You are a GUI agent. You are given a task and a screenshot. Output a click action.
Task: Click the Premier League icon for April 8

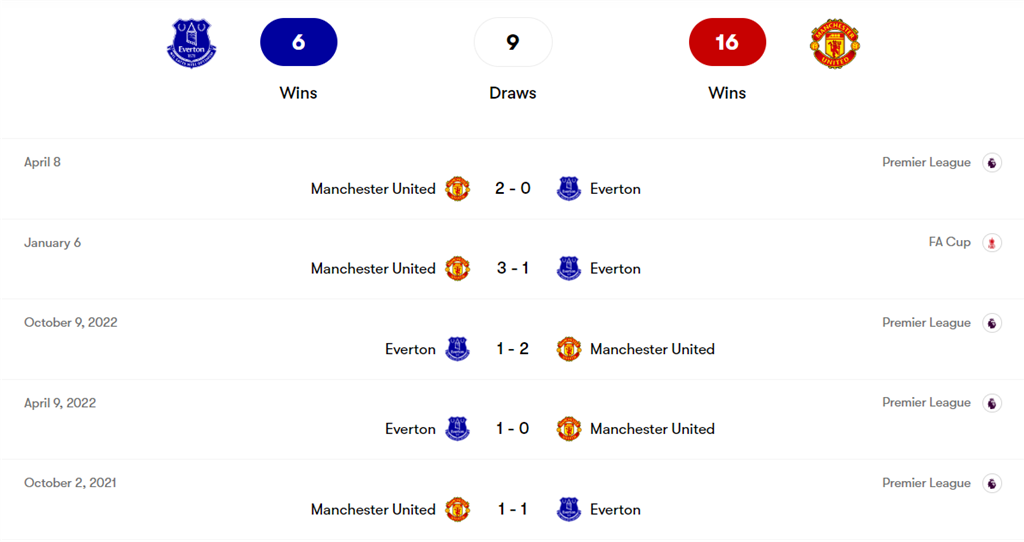click(x=991, y=163)
